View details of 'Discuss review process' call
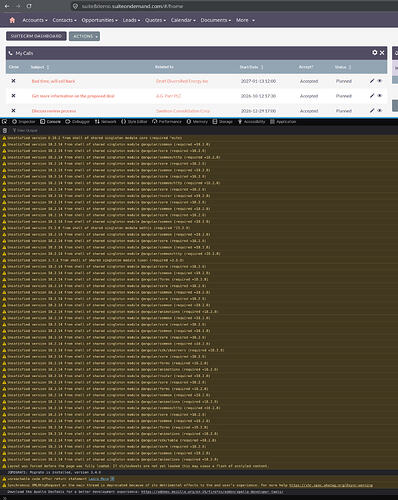 379,110
